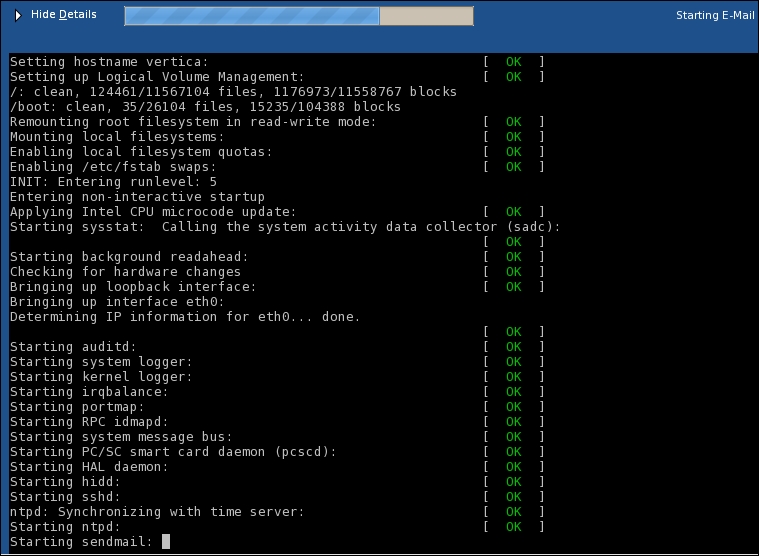
Task: Click 'Setting up Logical Volume Management:' line
Action: (x=157, y=77)
